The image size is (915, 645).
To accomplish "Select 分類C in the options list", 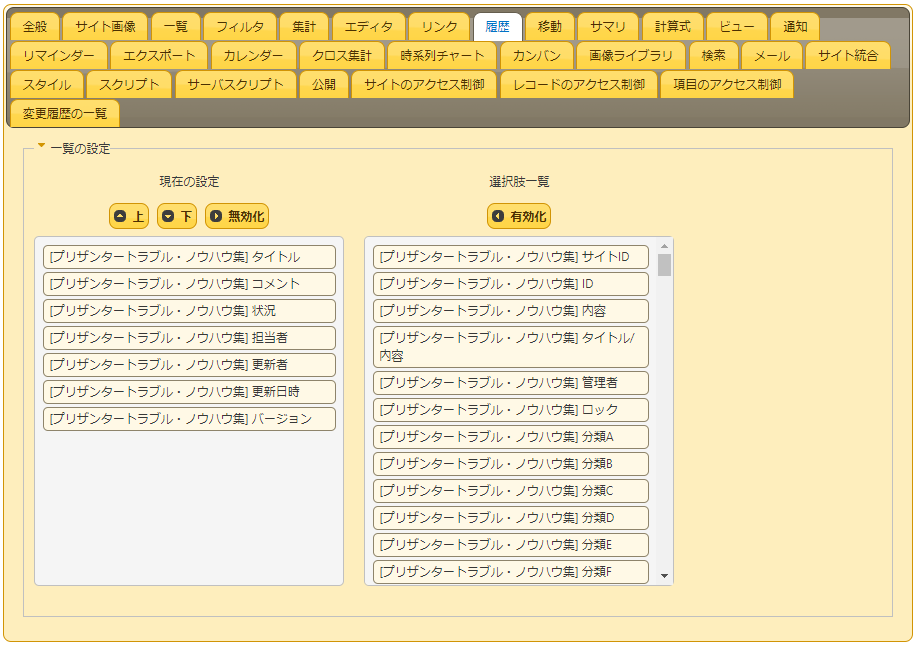I will 511,491.
